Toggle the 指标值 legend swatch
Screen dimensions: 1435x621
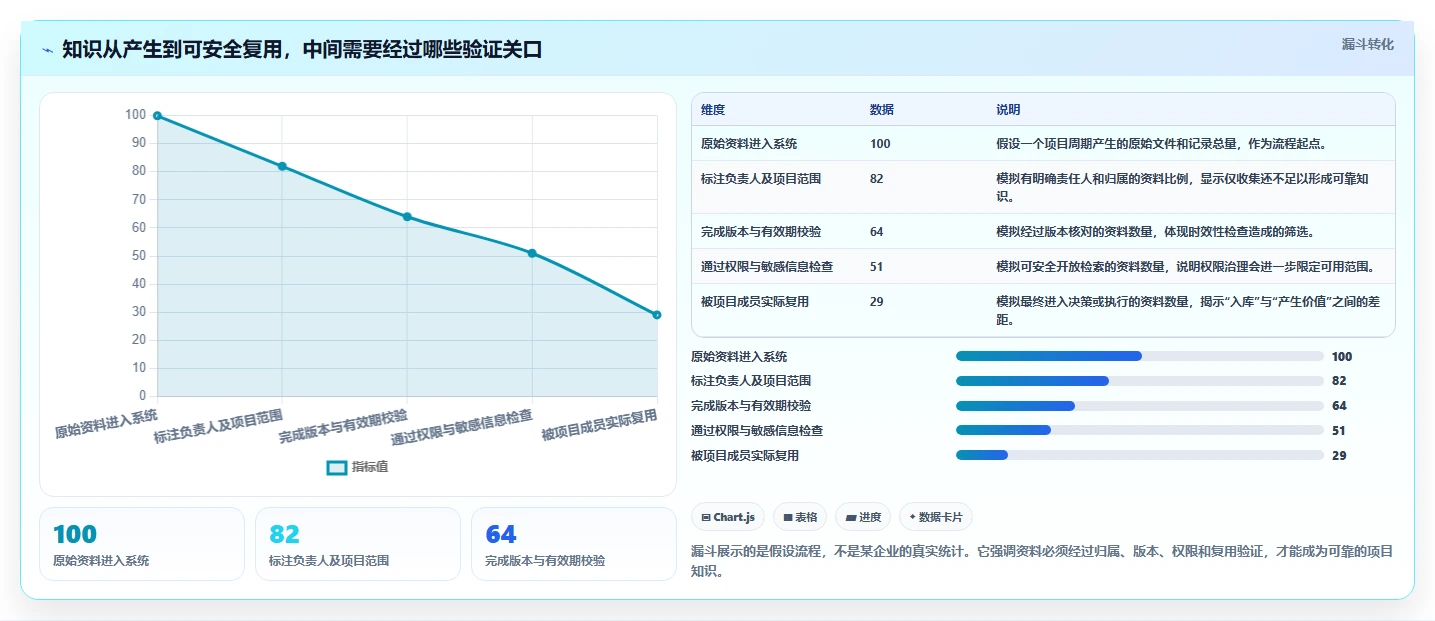[337, 467]
